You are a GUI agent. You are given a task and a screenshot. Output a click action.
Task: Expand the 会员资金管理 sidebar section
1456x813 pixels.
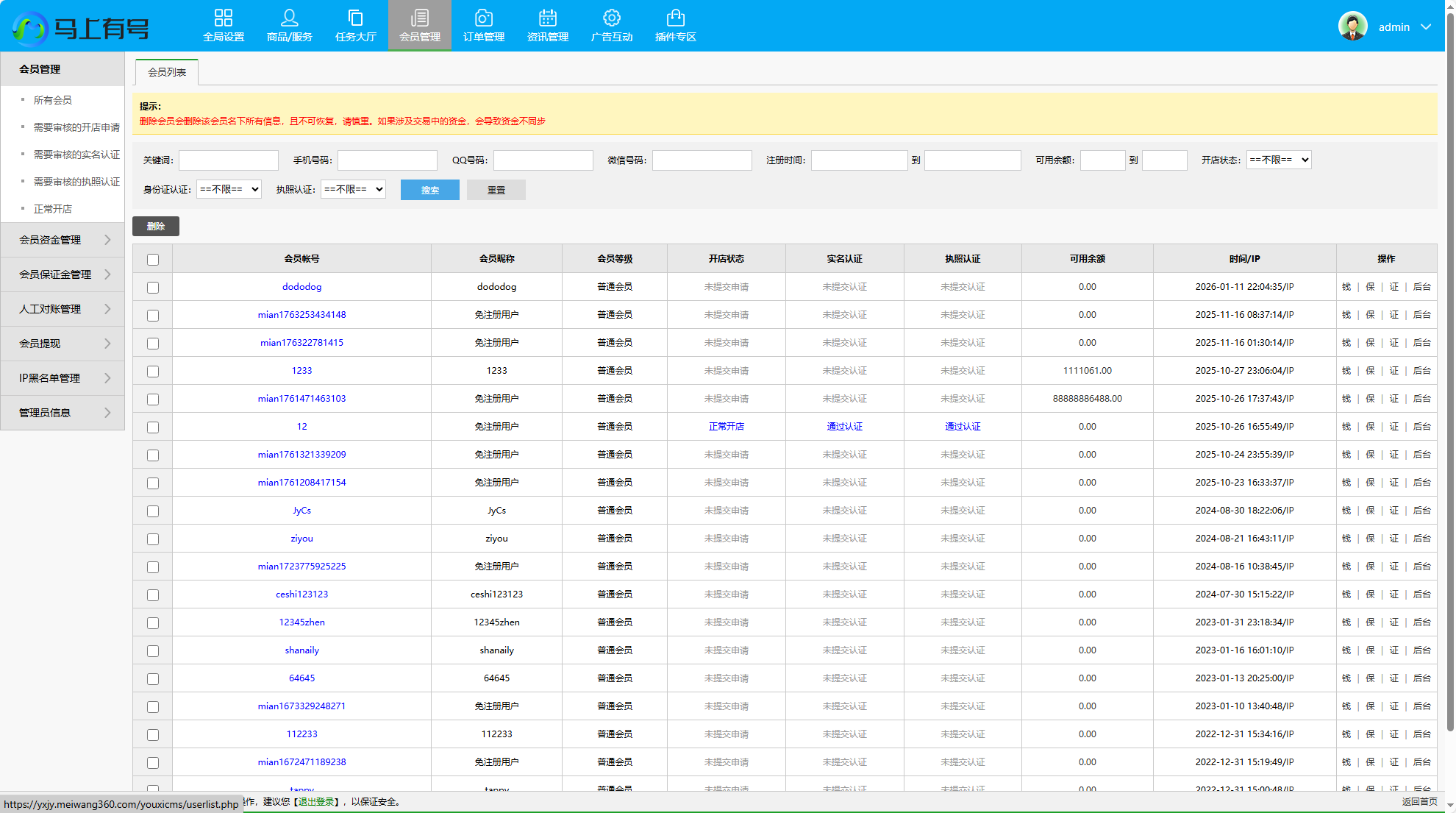[63, 240]
